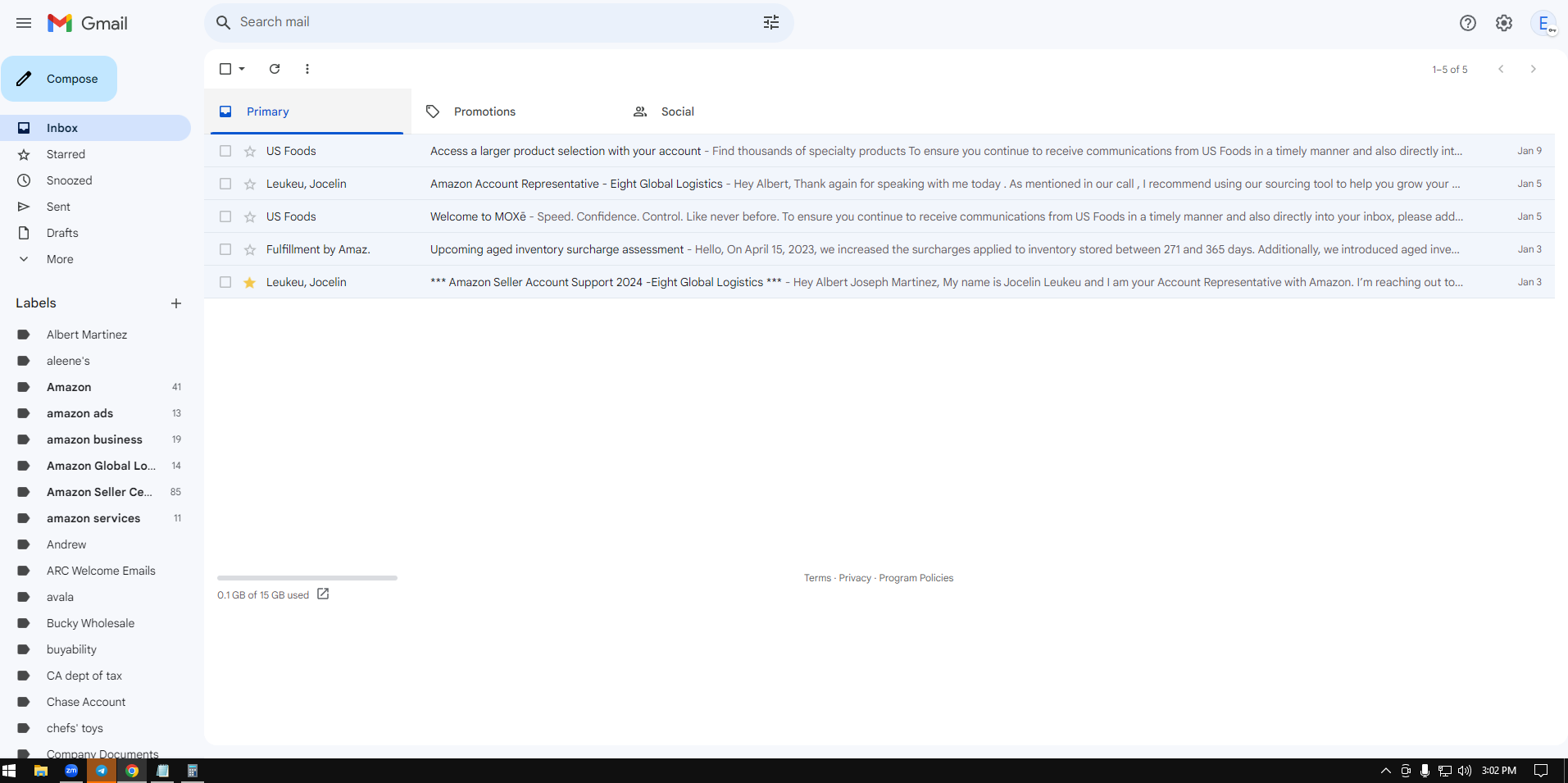1568x783 pixels.
Task: Open Notepad from the taskbar
Action: (x=162, y=771)
